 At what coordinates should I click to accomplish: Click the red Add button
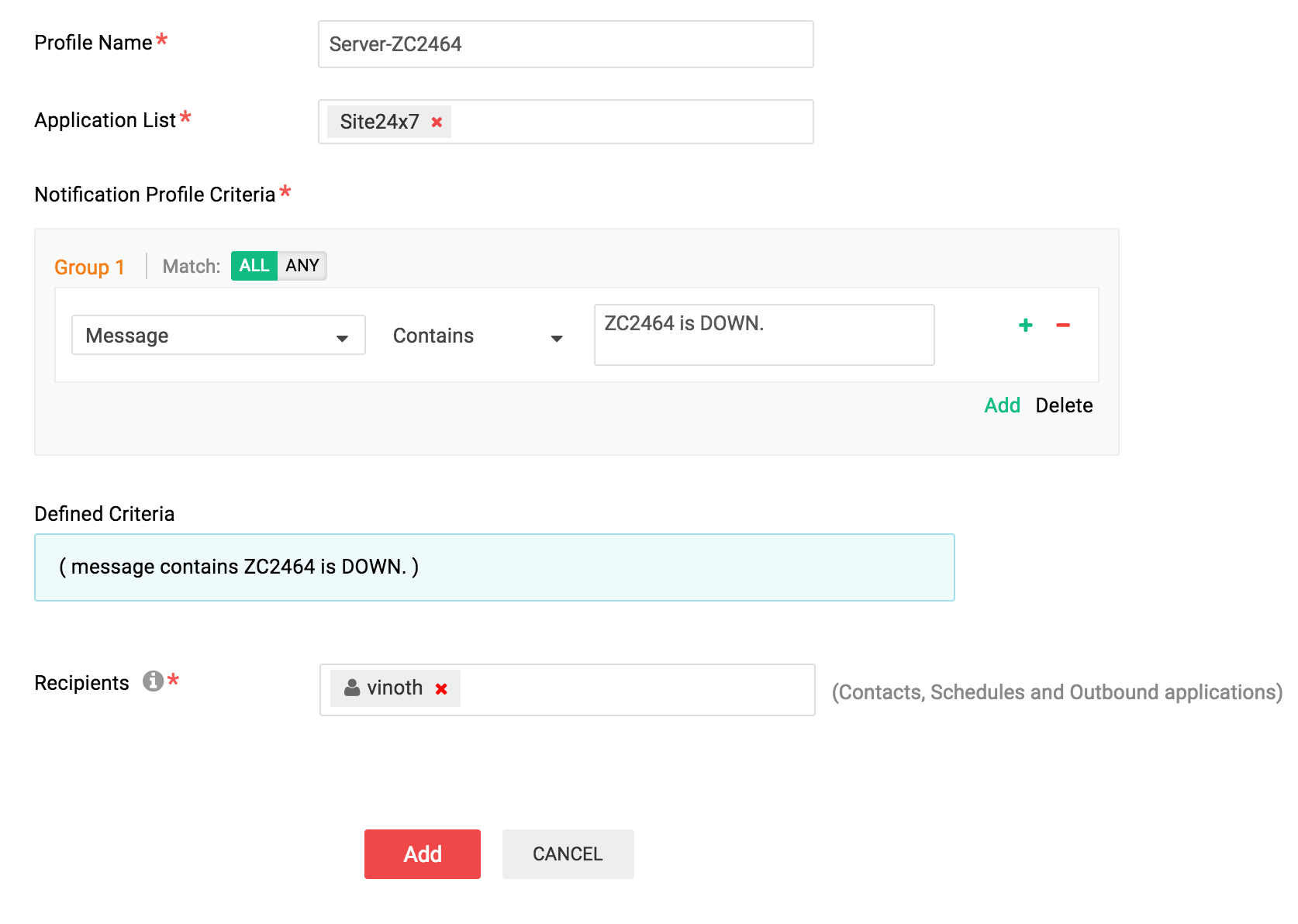pos(423,854)
